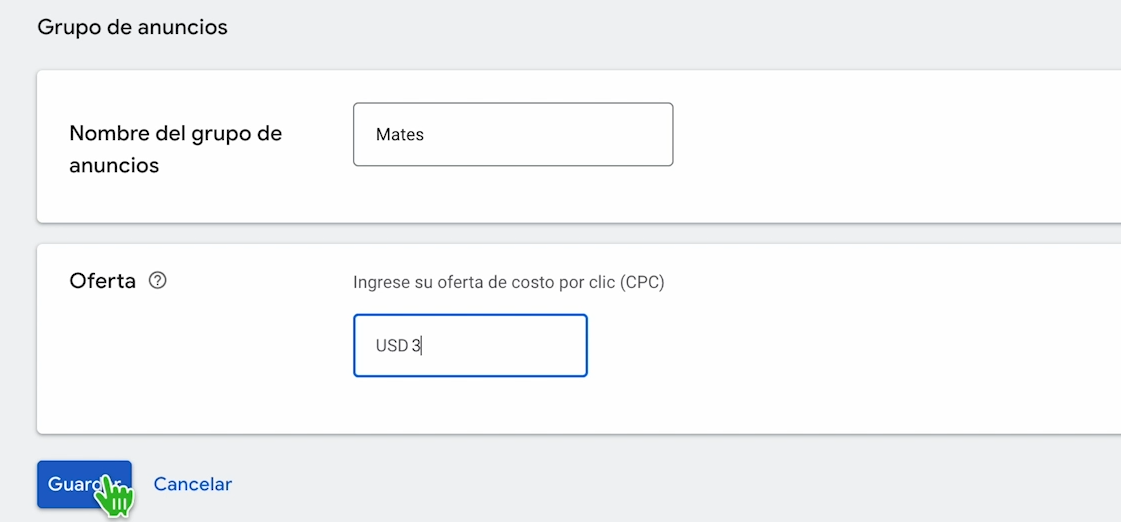This screenshot has width=1121, height=522.
Task: Focus the ad group name field
Action: click(512, 134)
